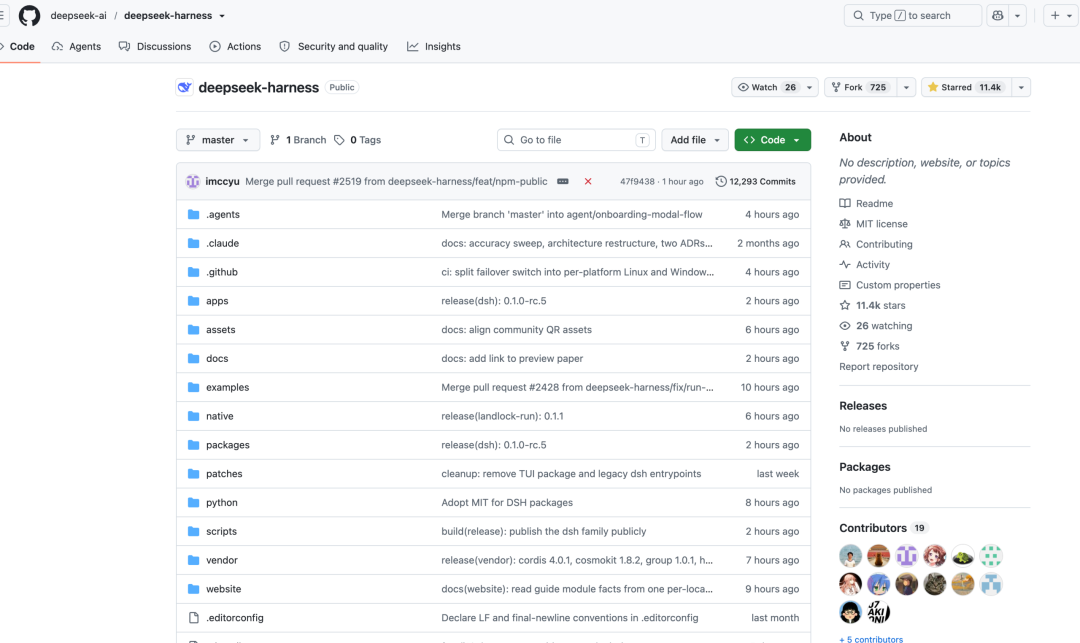Open the 1 Branch link
This screenshot has height=643, width=1080.
(298, 140)
